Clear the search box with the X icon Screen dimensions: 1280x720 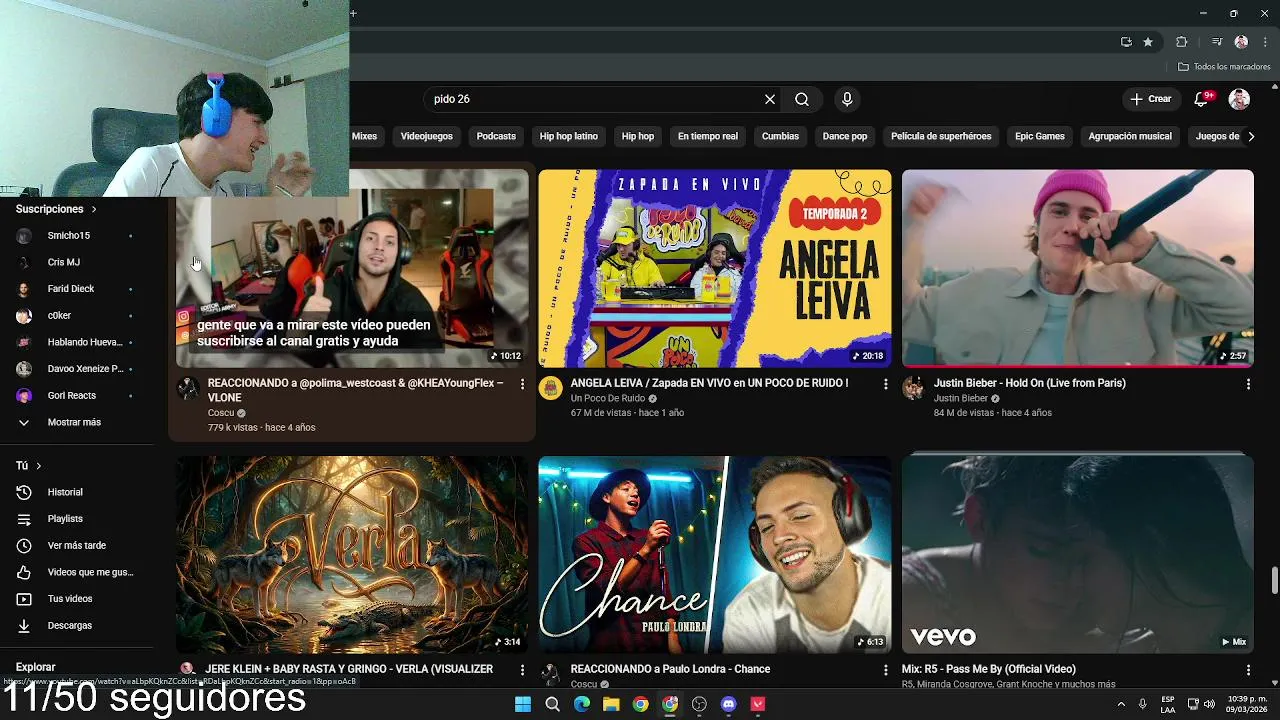click(x=770, y=99)
